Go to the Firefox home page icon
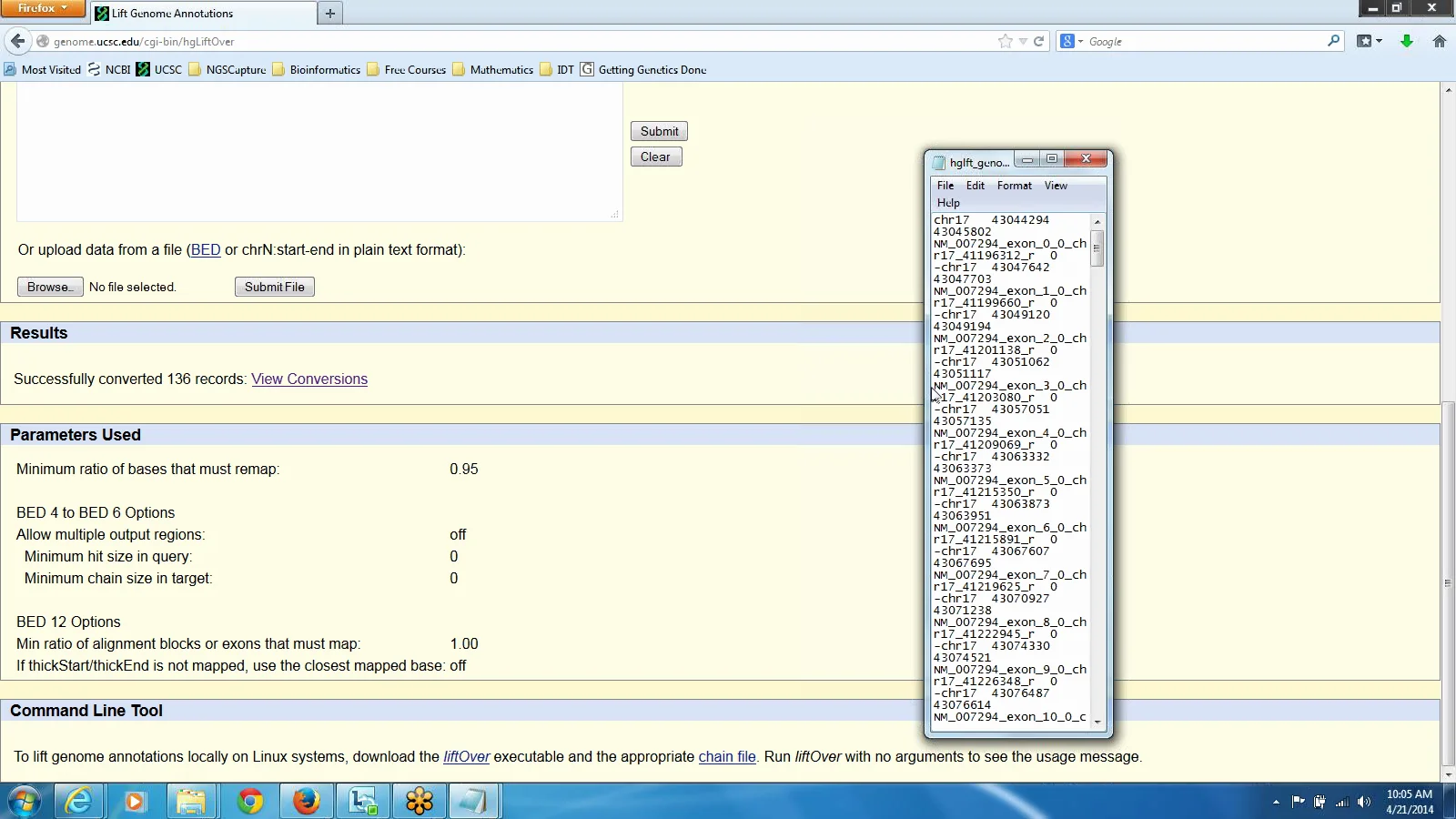This screenshot has height=819, width=1456. [1439, 41]
